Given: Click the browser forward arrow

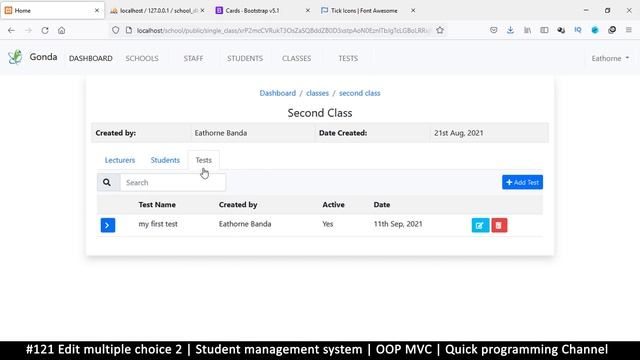Looking at the screenshot, I should [28, 30].
